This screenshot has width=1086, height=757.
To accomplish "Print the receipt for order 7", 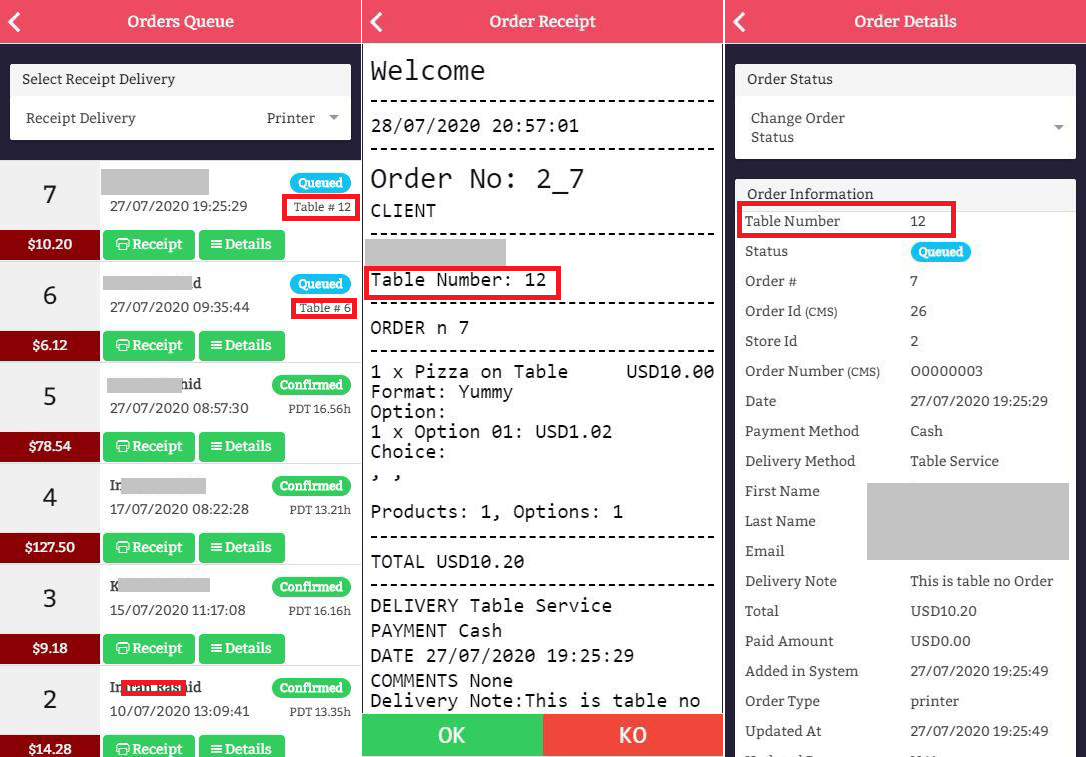I will point(149,244).
